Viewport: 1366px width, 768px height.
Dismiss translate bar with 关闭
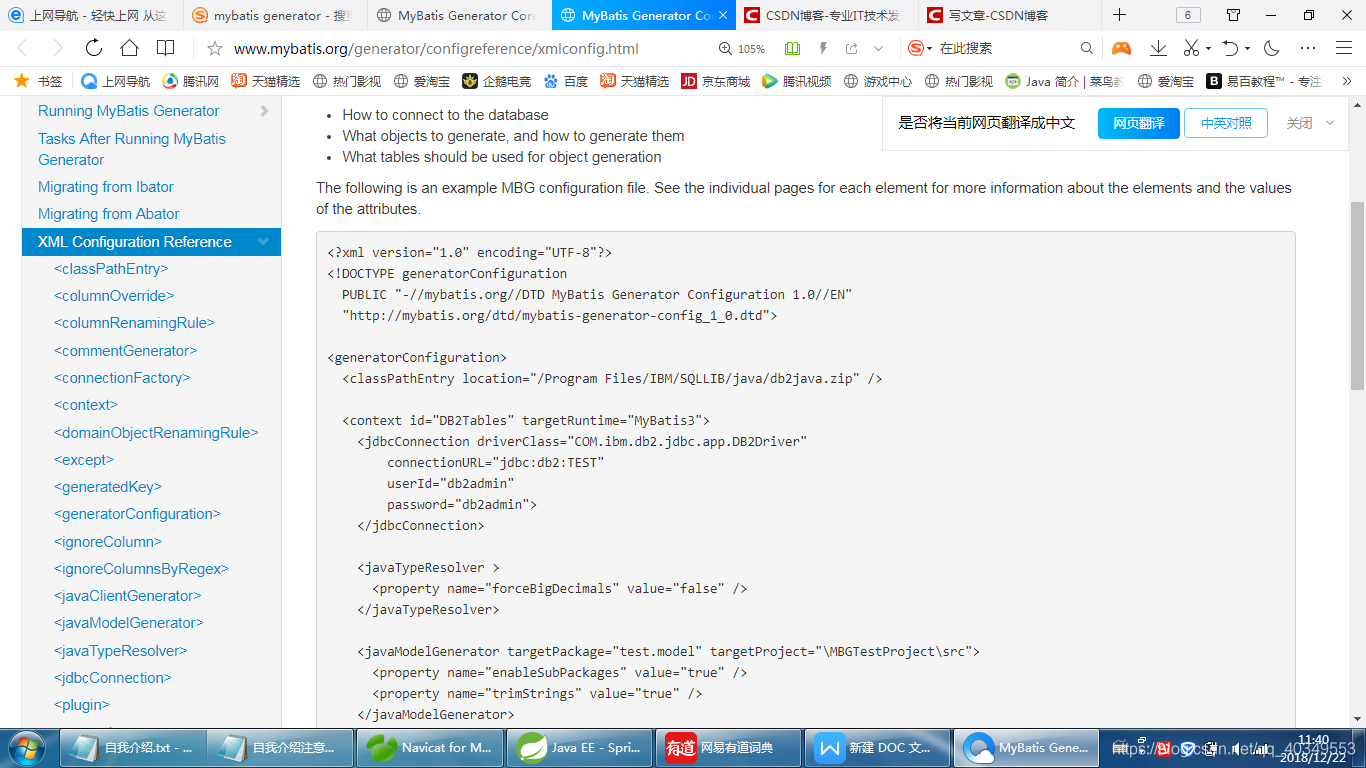pos(1299,123)
